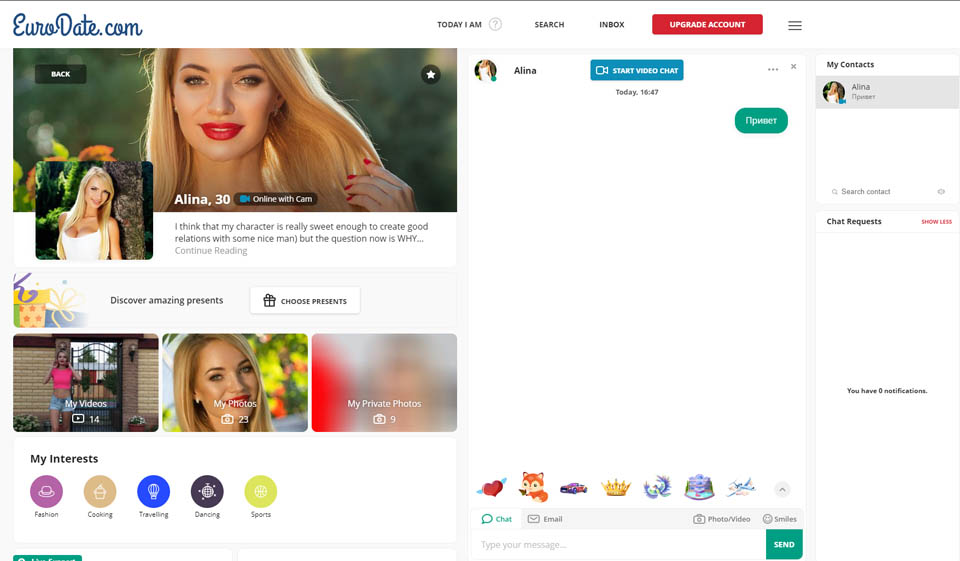
Task: Switch to the Email tab
Action: pos(545,519)
